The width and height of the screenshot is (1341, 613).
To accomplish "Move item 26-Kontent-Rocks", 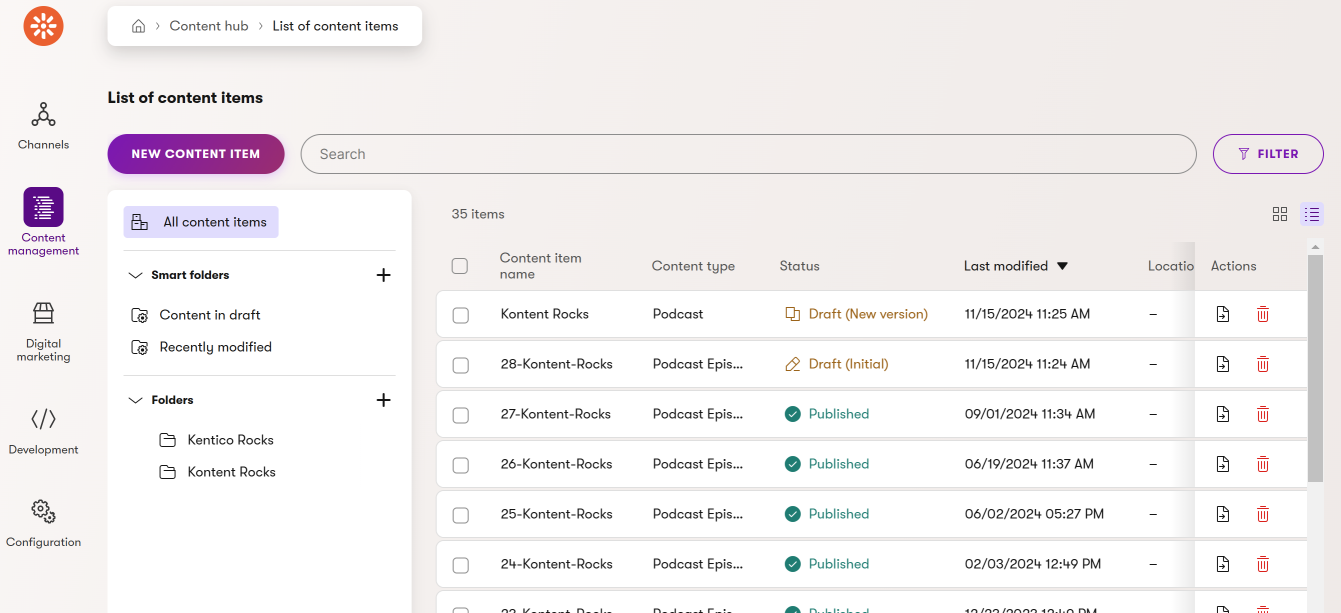I will pos(1223,464).
